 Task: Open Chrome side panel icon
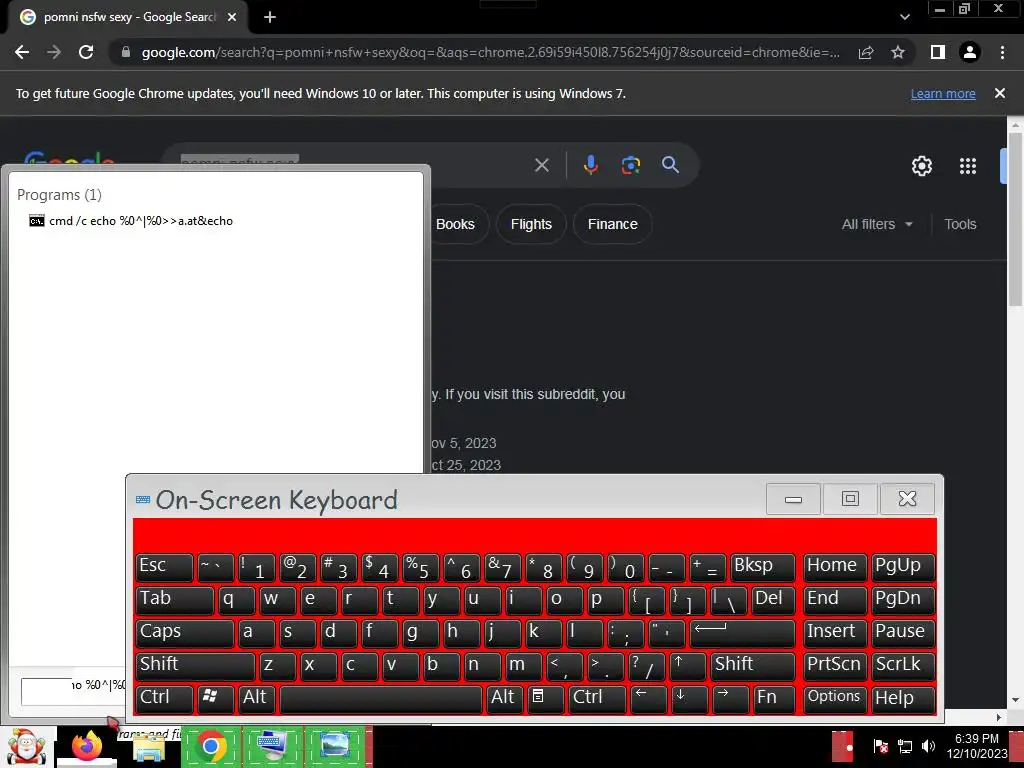point(938,52)
